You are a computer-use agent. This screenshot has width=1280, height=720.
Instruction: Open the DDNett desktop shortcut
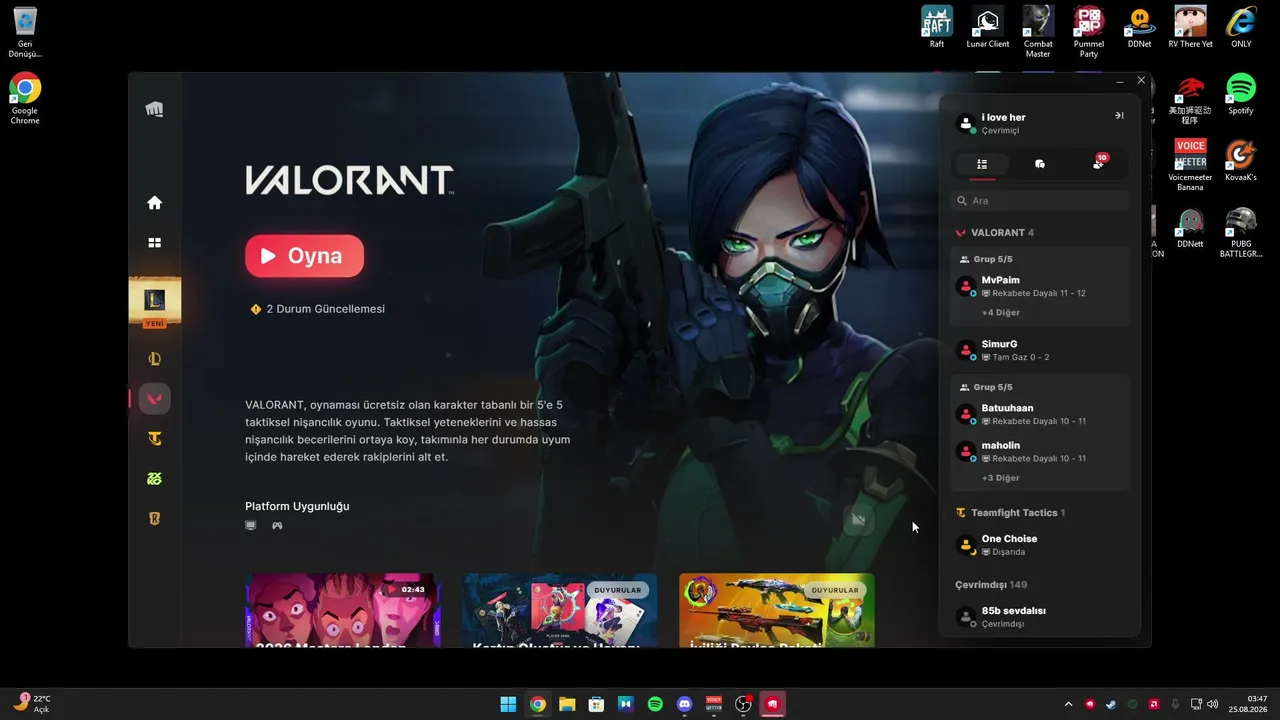[1190, 228]
